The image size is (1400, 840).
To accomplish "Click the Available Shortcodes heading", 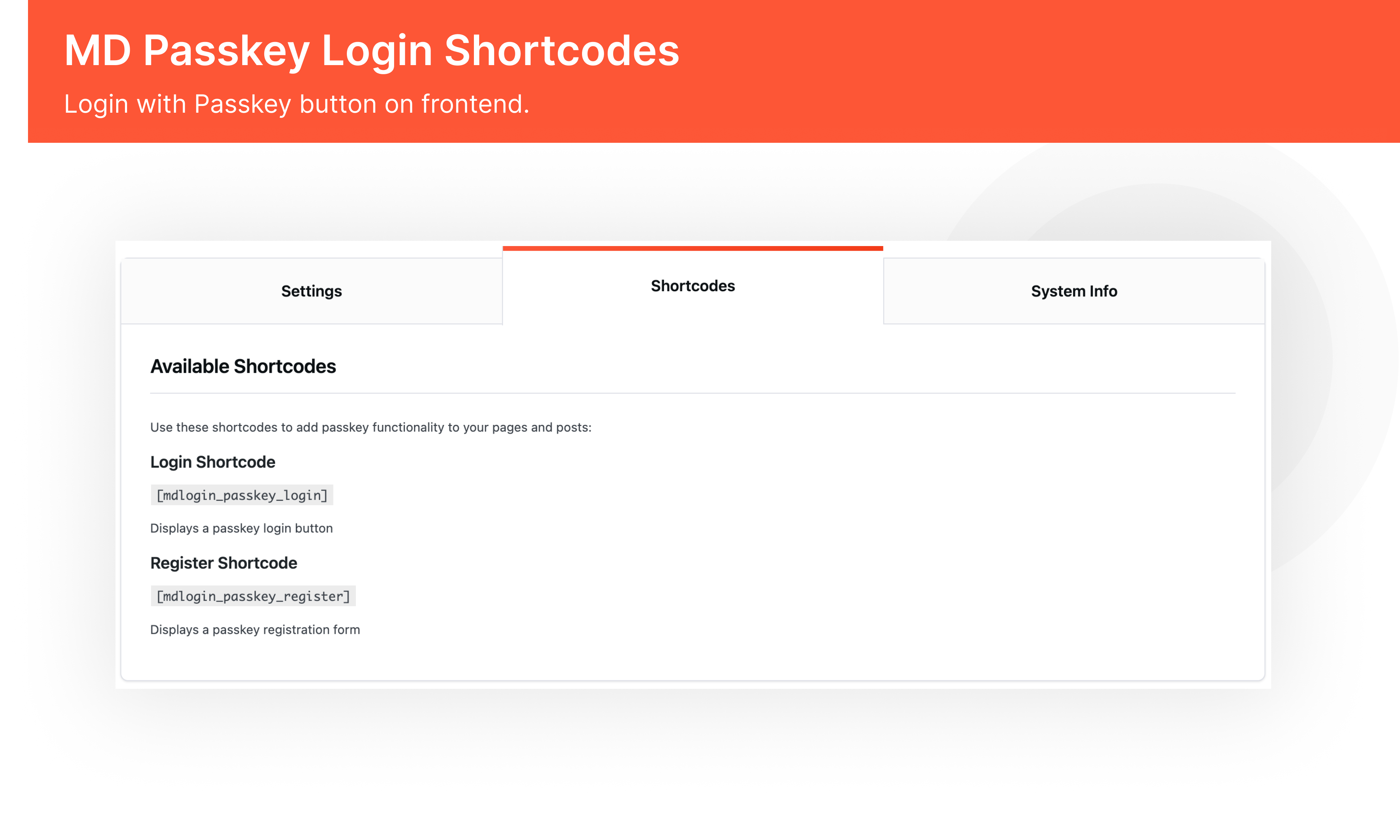I will [x=243, y=366].
